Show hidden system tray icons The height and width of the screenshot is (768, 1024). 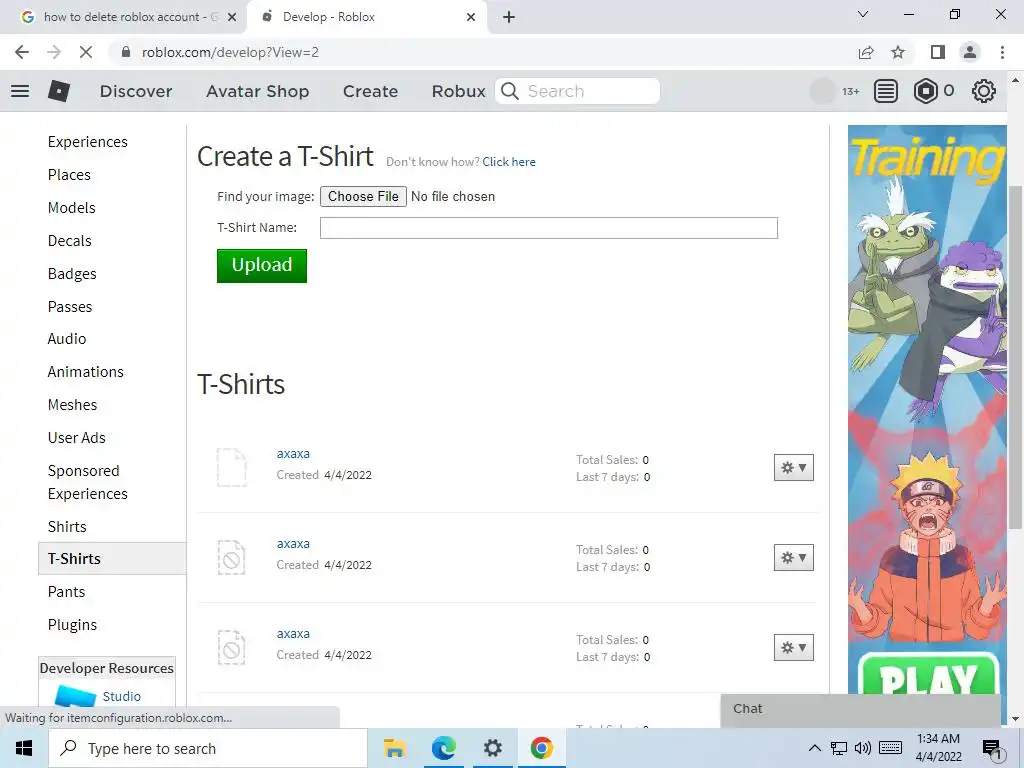814,748
